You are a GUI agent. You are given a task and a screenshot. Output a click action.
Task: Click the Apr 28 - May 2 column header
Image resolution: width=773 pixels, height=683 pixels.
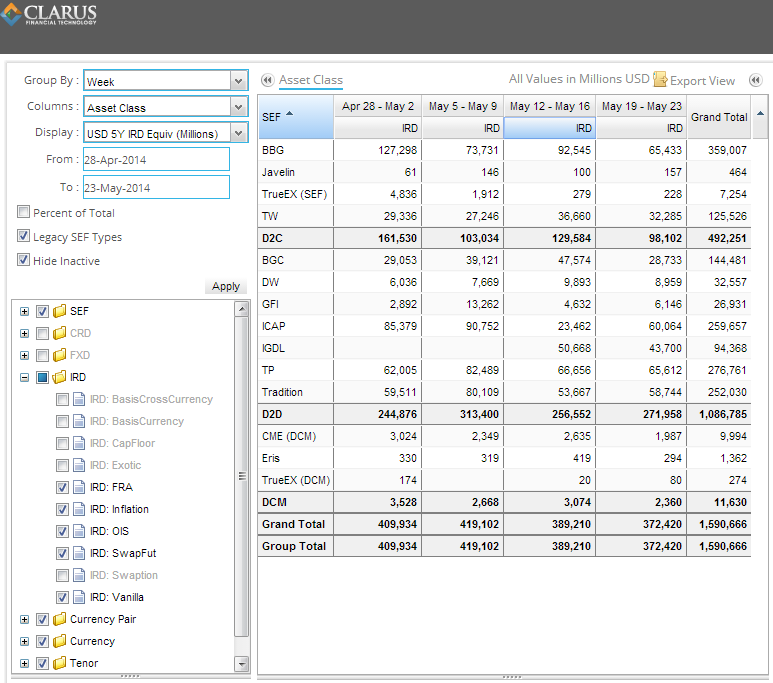pos(378,106)
